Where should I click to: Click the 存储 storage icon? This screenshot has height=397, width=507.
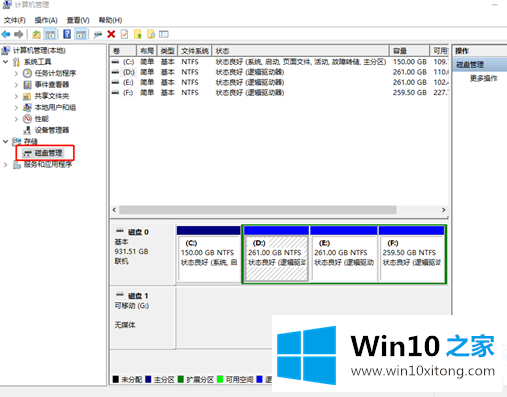coord(17,141)
